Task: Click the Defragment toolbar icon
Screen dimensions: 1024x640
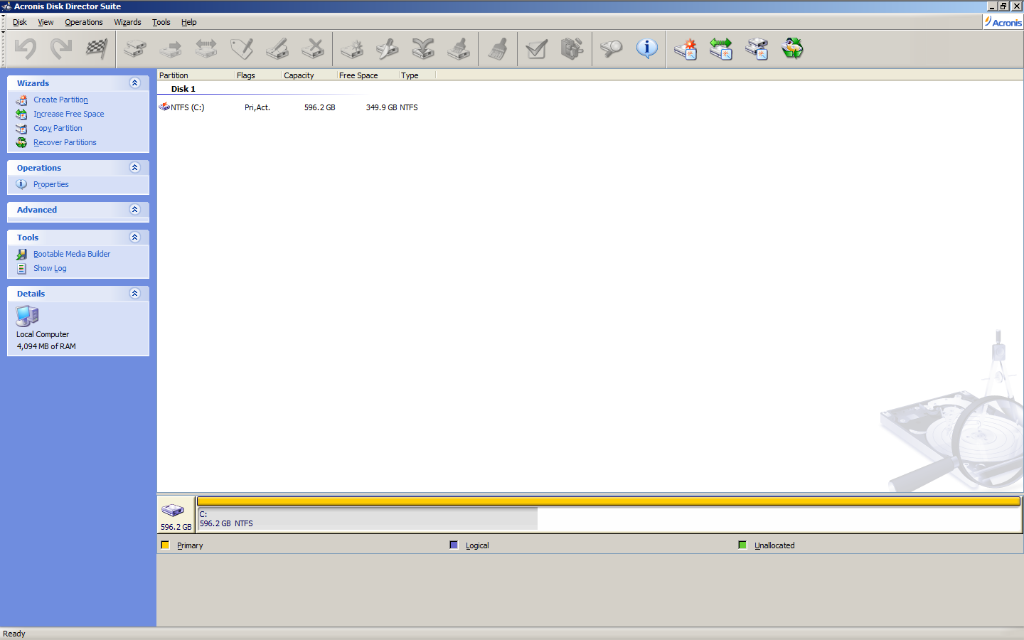Action: coord(572,49)
